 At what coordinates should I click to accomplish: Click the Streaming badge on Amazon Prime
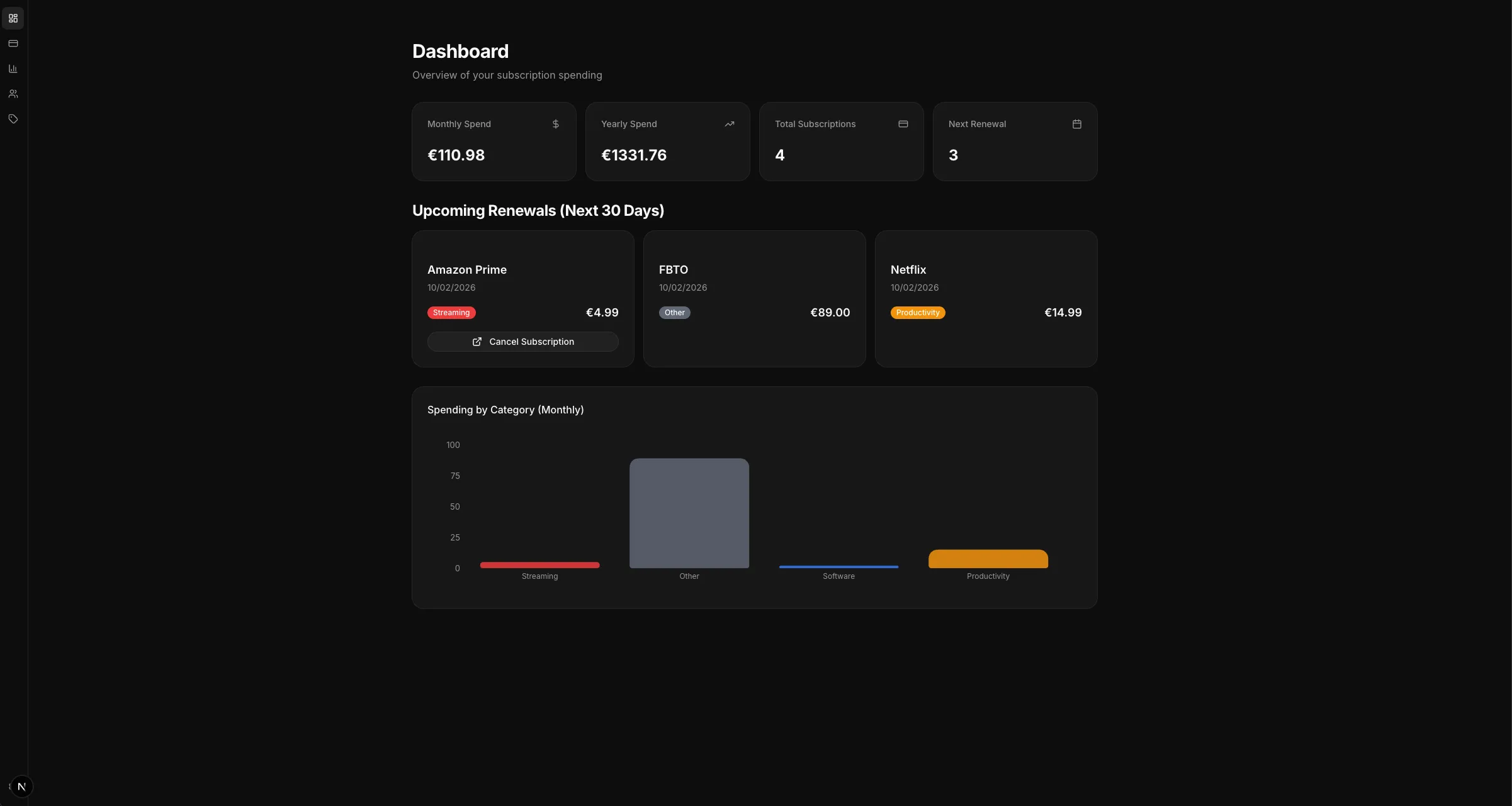point(451,313)
